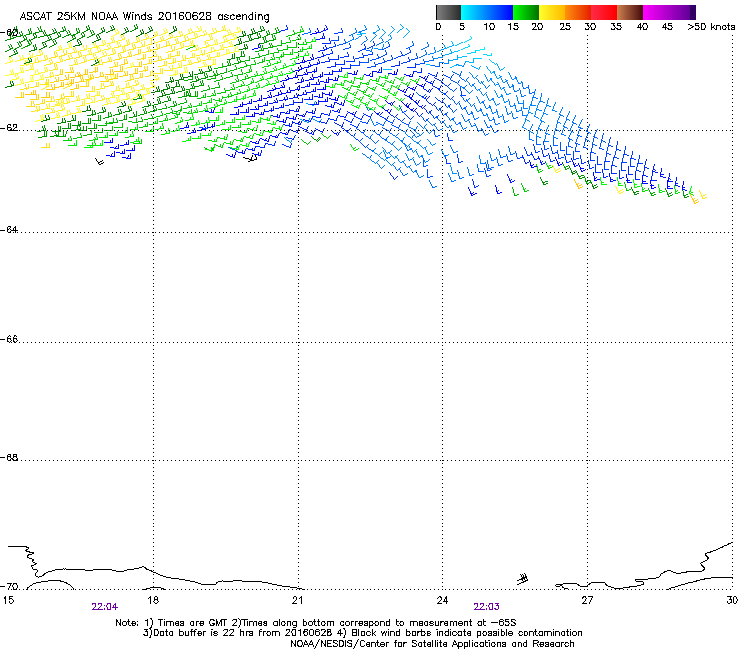
Task: Click the black wind barb near the coastline
Action: pyautogui.click(x=522, y=579)
